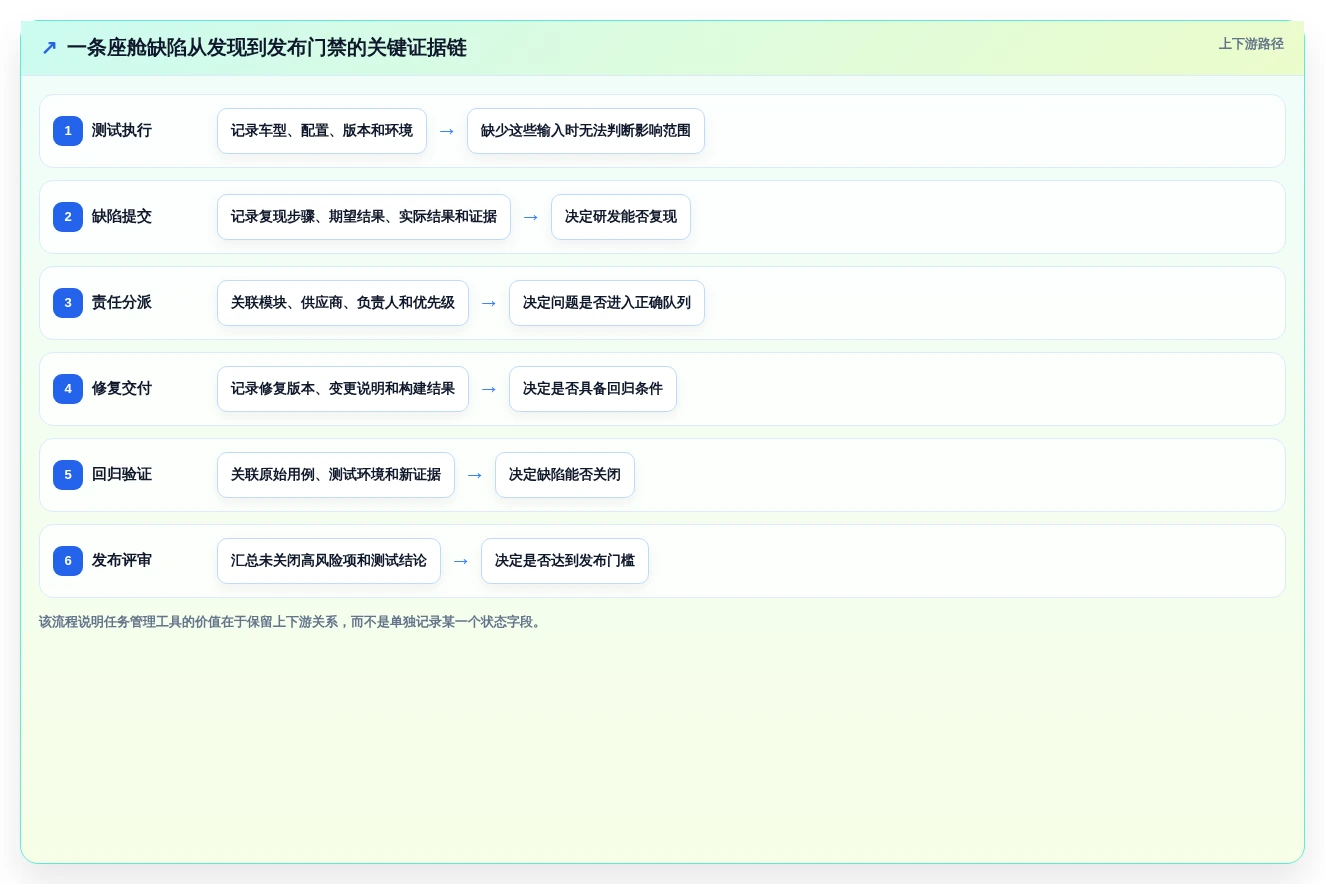Click the arrow in the 发布评审 row
Viewport: 1325px width, 884px height.
(461, 561)
